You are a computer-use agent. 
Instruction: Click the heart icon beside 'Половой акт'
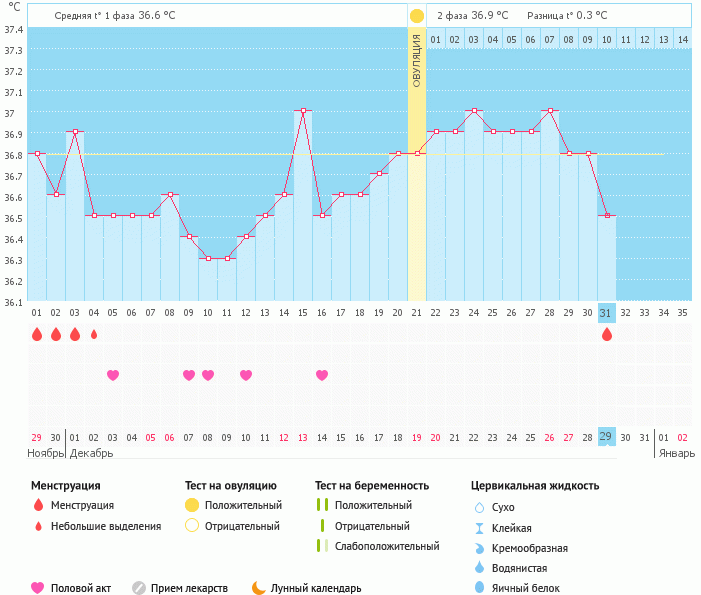[x=38, y=588]
